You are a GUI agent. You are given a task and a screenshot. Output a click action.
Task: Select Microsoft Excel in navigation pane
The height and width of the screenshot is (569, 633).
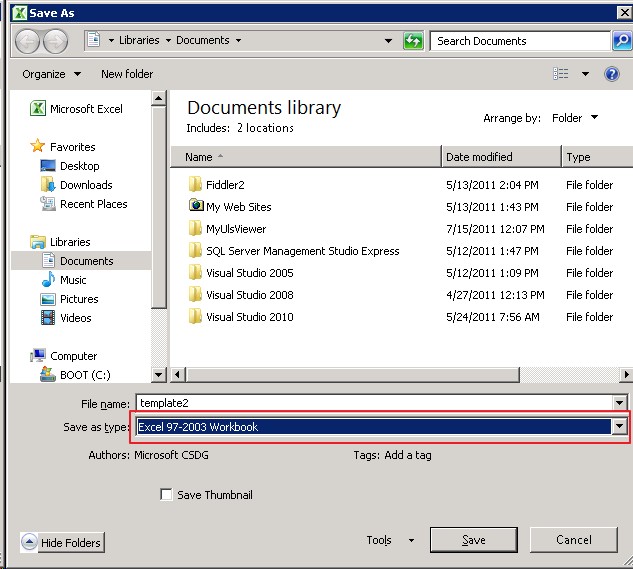coord(85,109)
